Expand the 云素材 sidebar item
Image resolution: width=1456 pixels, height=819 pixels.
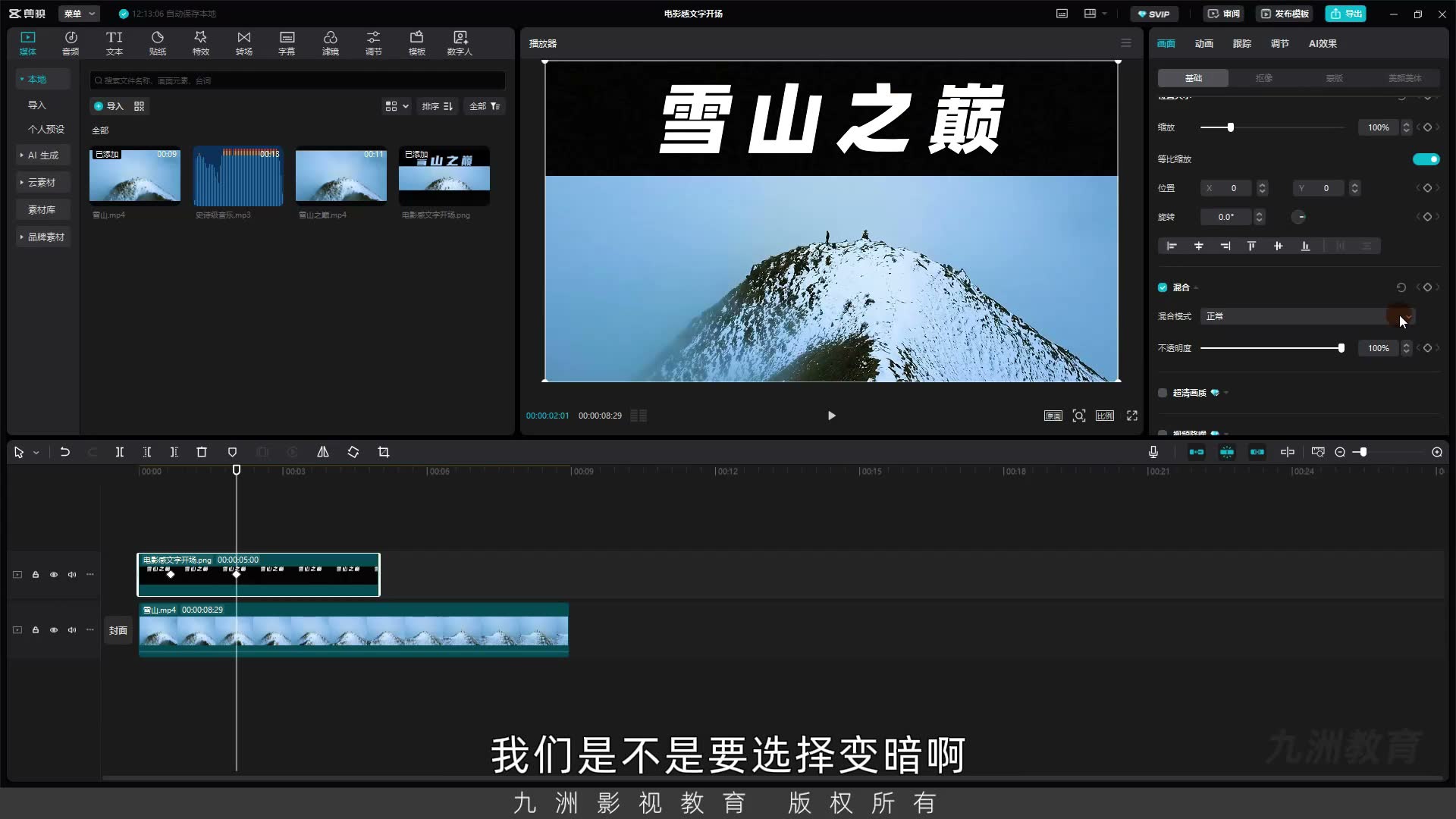43,183
